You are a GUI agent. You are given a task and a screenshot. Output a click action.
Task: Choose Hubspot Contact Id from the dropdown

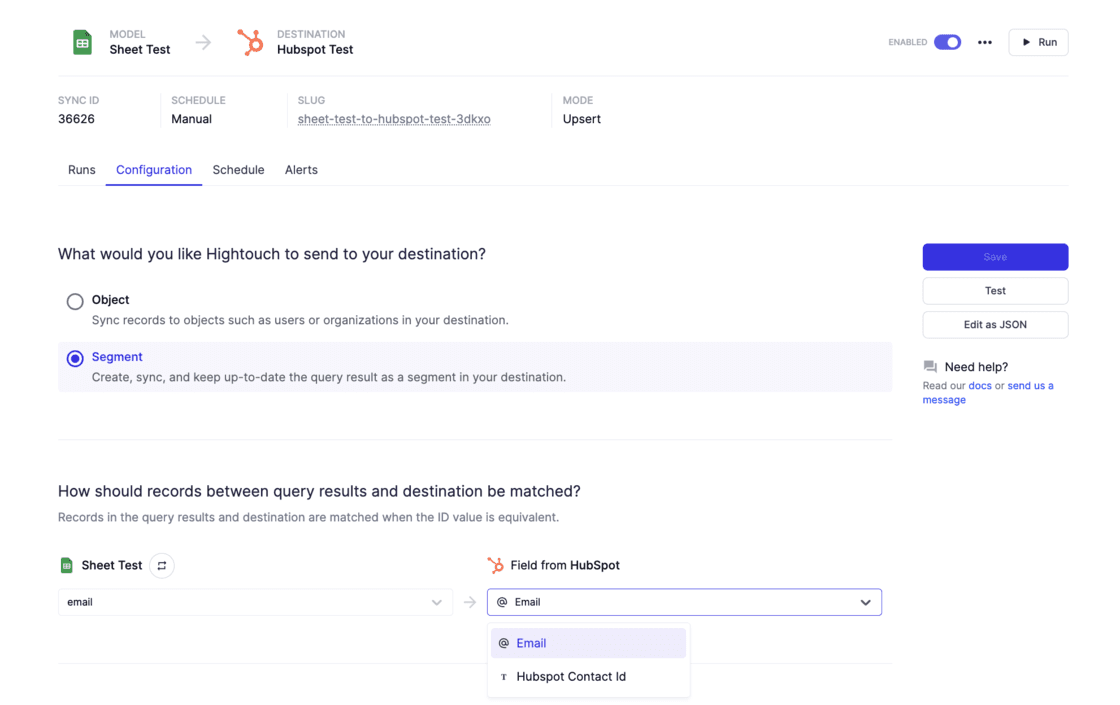(571, 676)
